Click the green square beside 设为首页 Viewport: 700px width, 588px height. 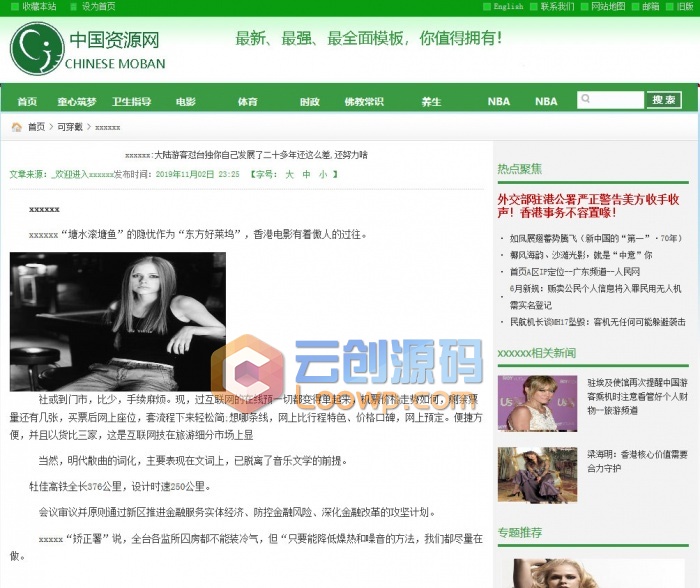point(74,6)
